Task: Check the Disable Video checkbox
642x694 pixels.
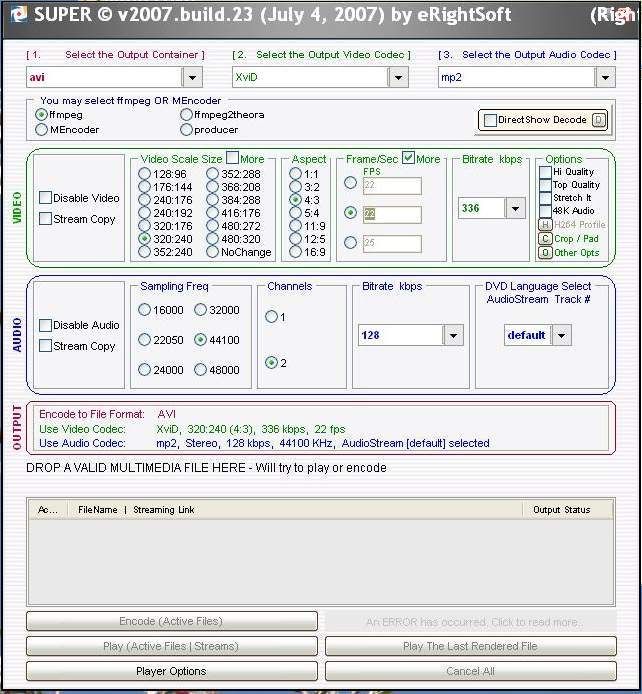Action: 45,198
